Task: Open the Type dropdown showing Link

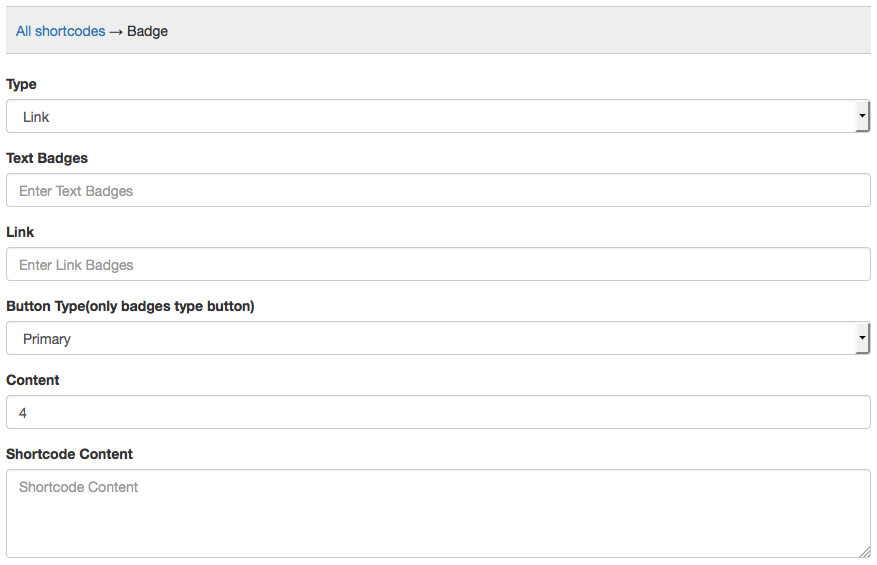Action: coord(430,117)
